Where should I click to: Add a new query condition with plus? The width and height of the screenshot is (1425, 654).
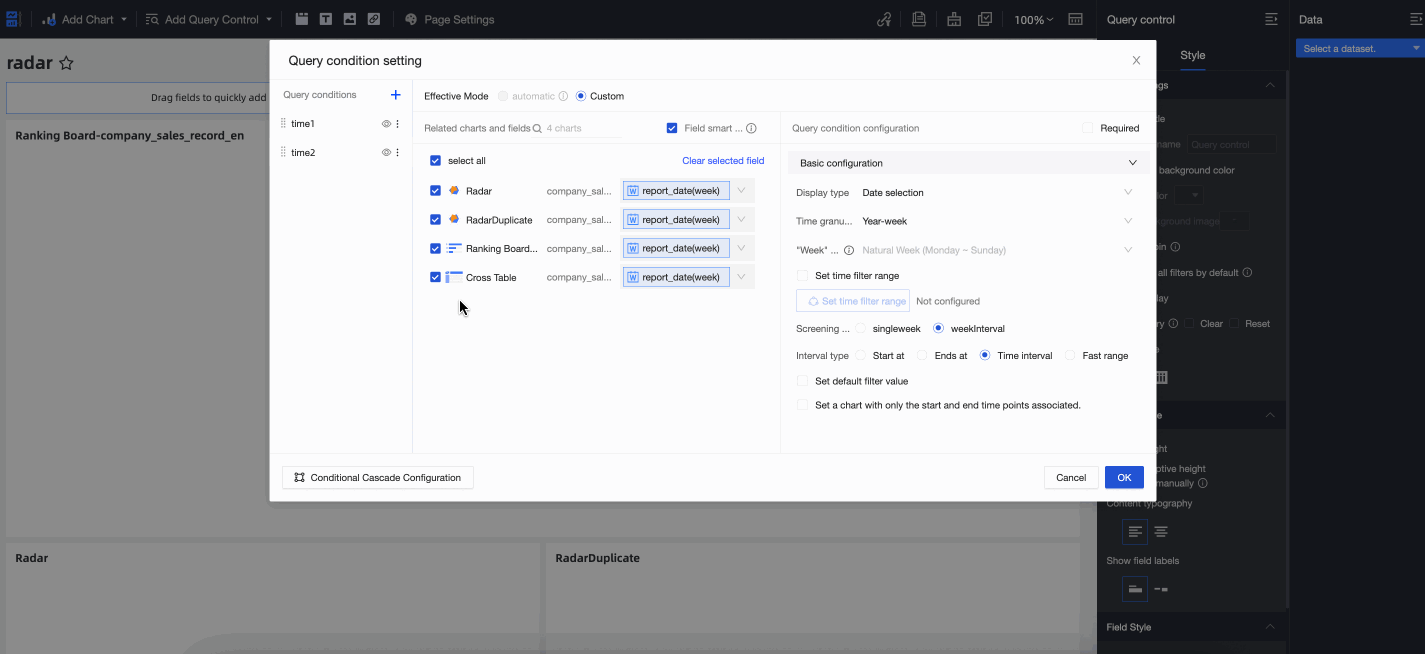click(395, 95)
